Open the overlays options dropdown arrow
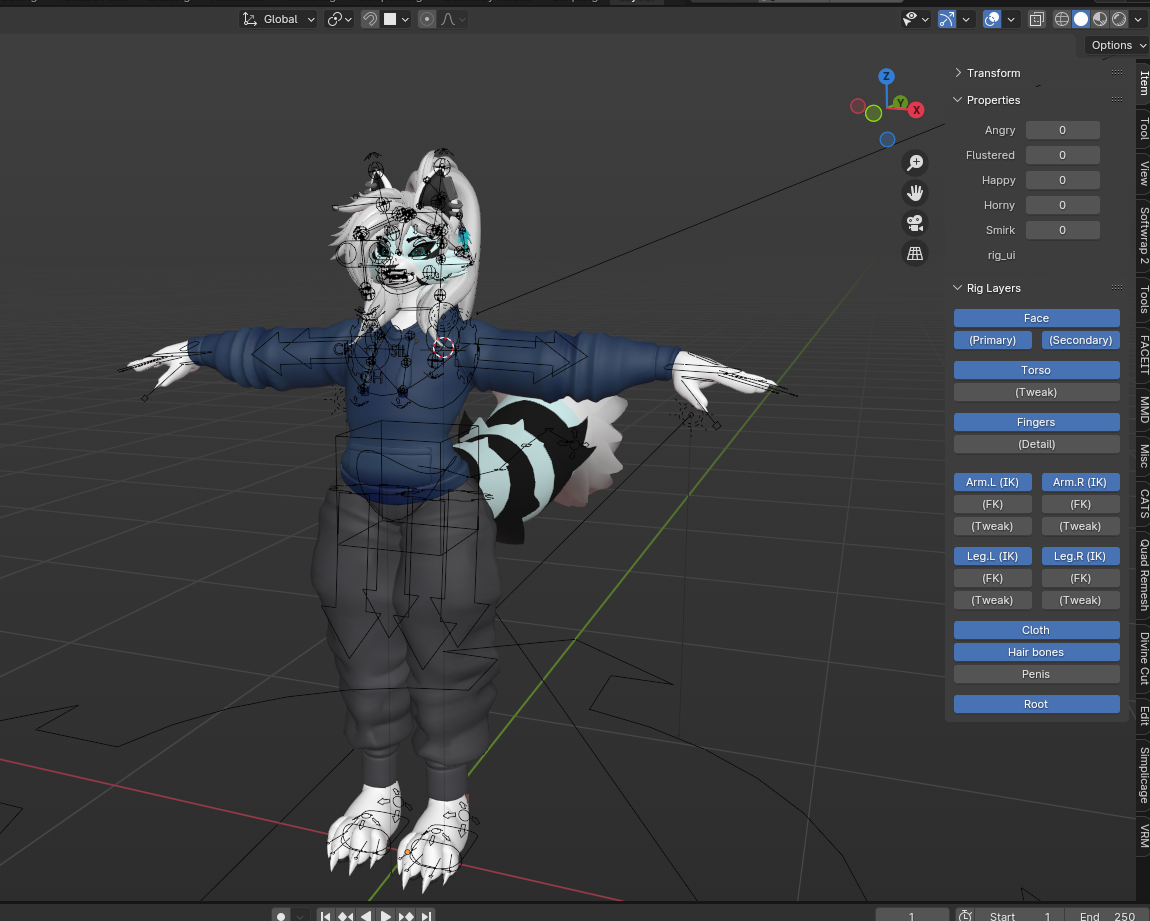 point(1011,19)
